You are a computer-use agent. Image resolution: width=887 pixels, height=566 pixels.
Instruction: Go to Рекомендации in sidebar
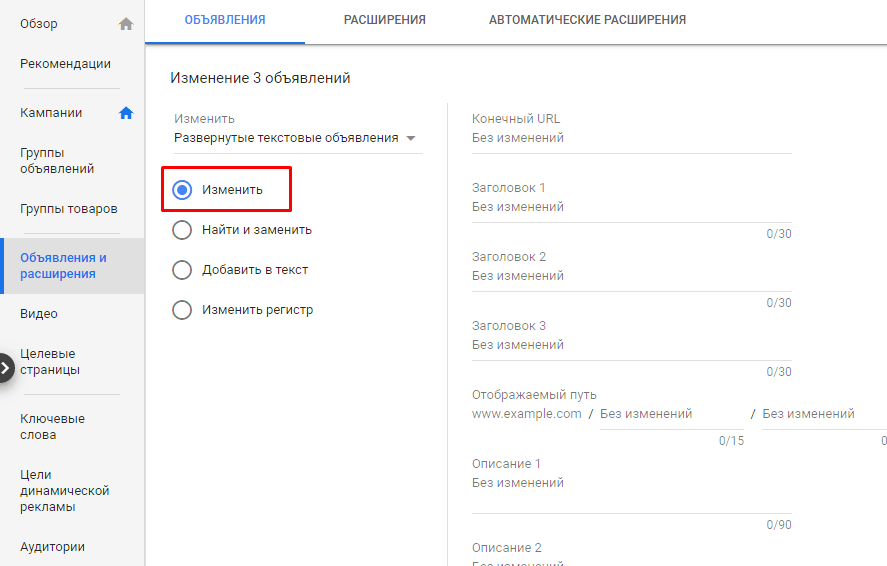click(65, 64)
